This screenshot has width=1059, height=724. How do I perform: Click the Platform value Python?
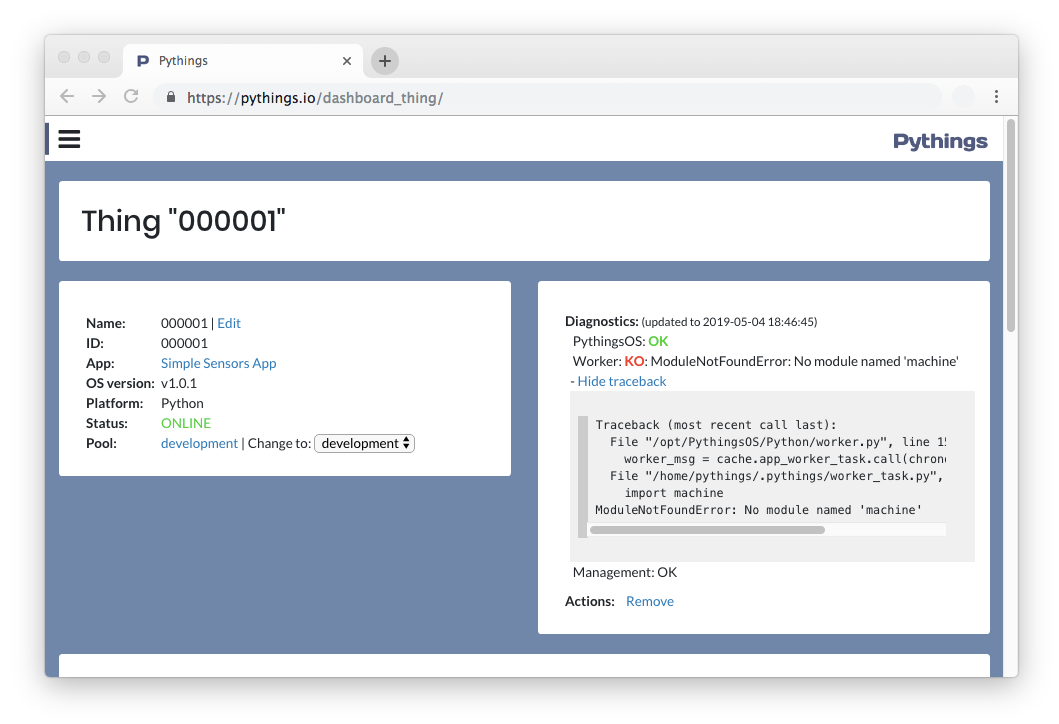[182, 403]
